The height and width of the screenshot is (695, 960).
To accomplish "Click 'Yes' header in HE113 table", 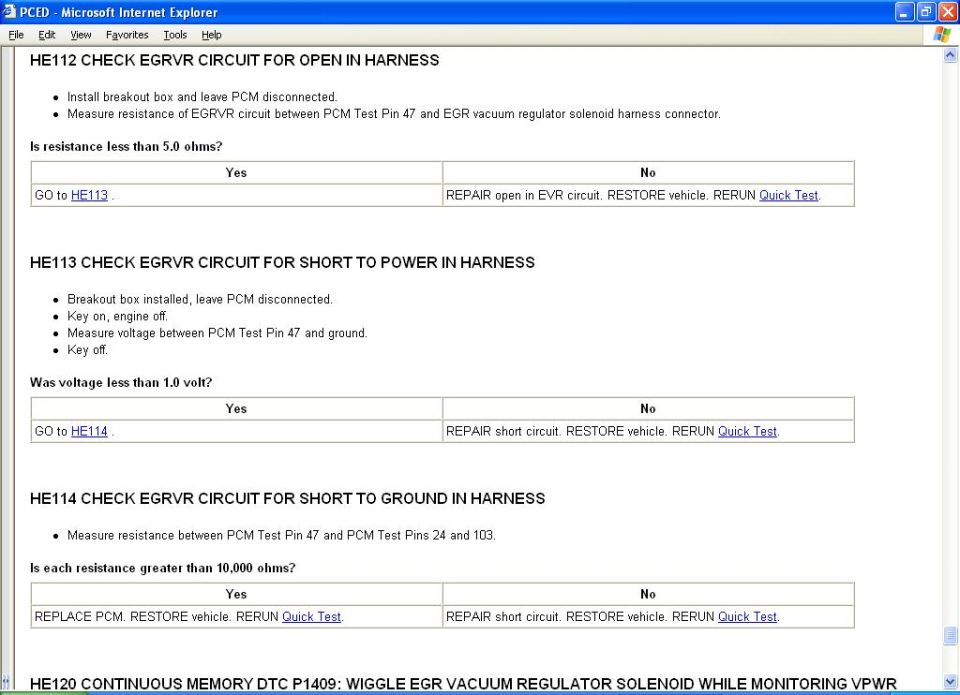I will point(236,408).
